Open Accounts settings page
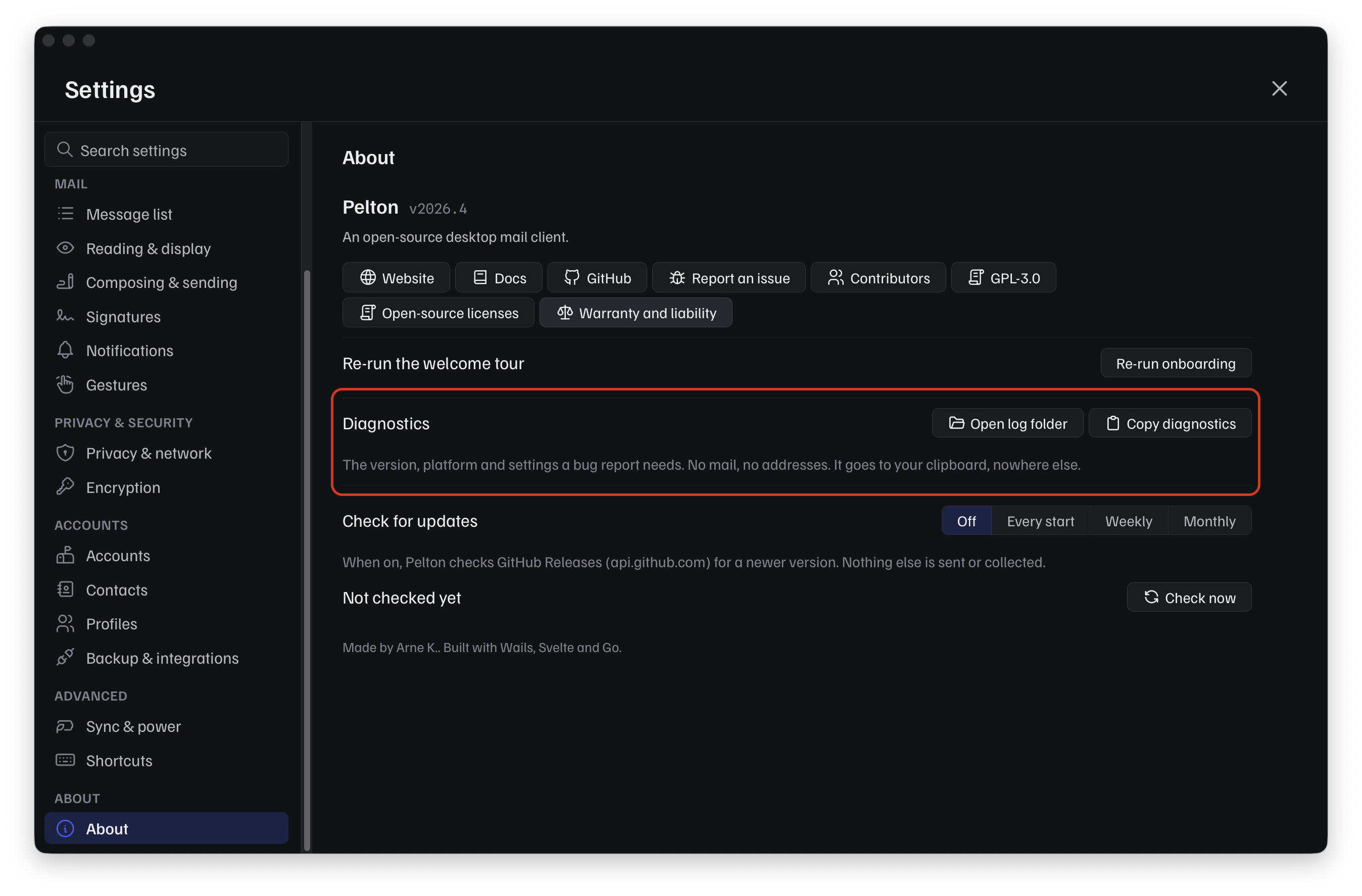Viewport: 1362px width, 896px height. [166, 555]
